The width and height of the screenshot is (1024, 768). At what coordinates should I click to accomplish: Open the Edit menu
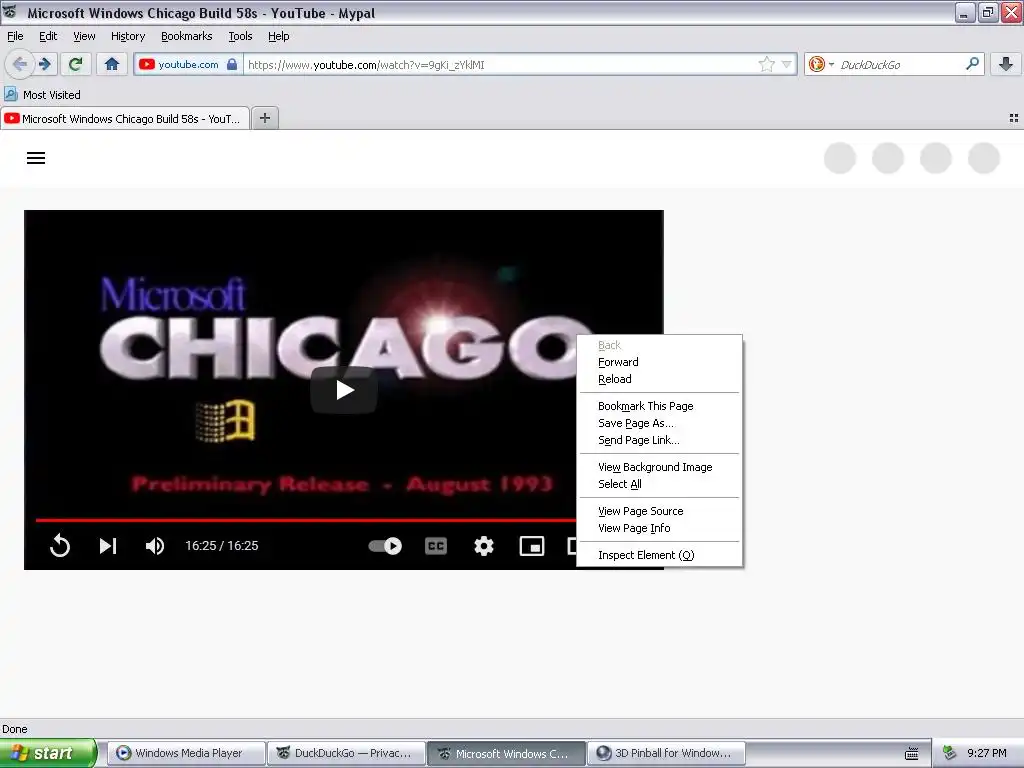(x=48, y=36)
